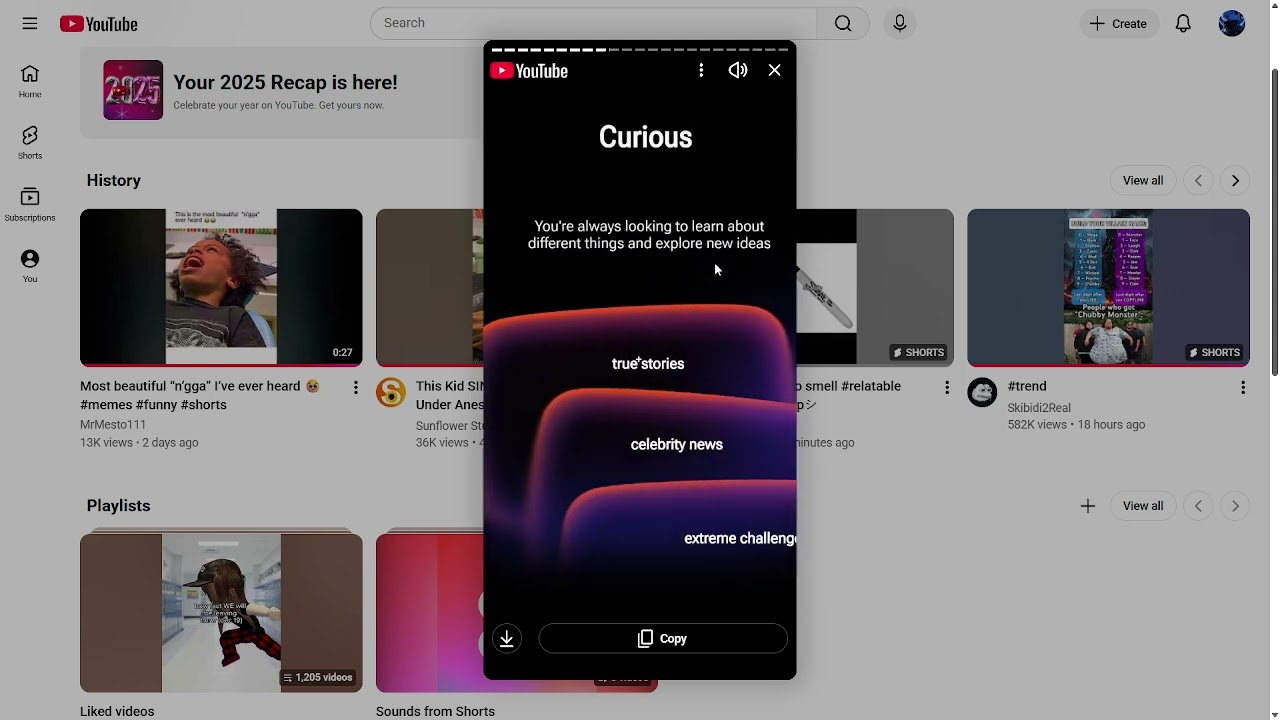
Task: Go to previous History items arrow
Action: (1198, 181)
